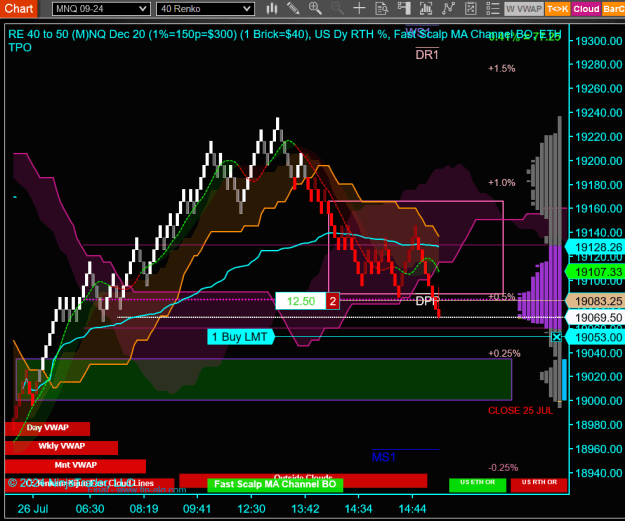
Task: Toggle the US RTH OR red button
Action: pyautogui.click(x=539, y=485)
